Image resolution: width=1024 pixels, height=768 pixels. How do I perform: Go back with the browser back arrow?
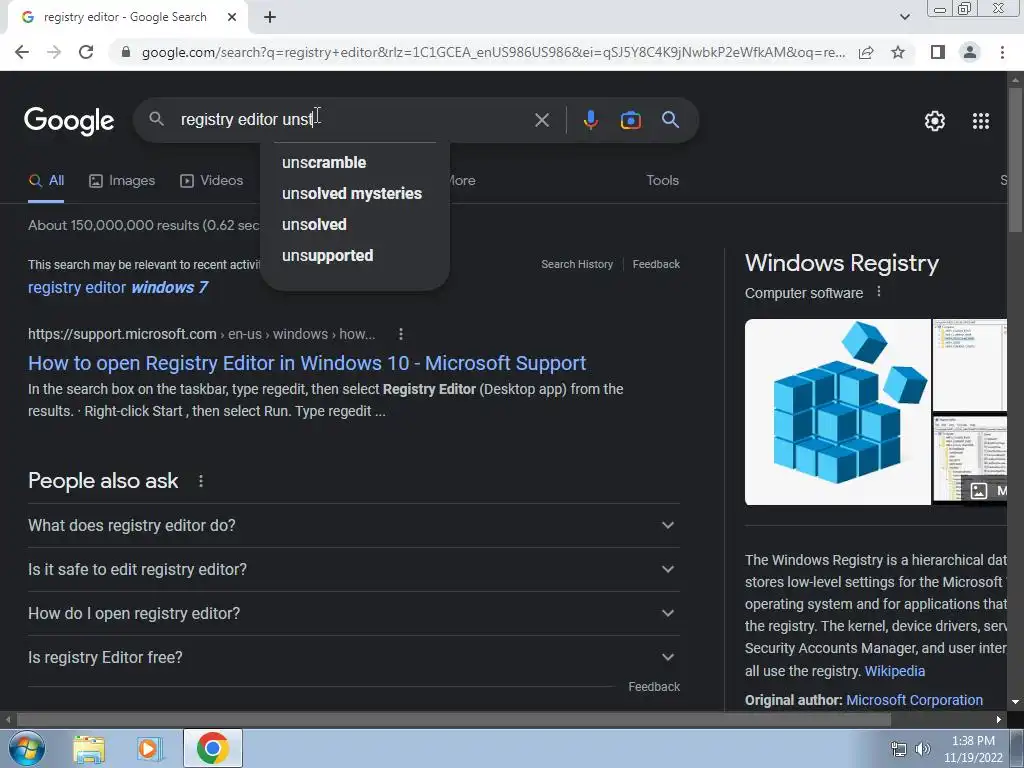pyautogui.click(x=22, y=52)
